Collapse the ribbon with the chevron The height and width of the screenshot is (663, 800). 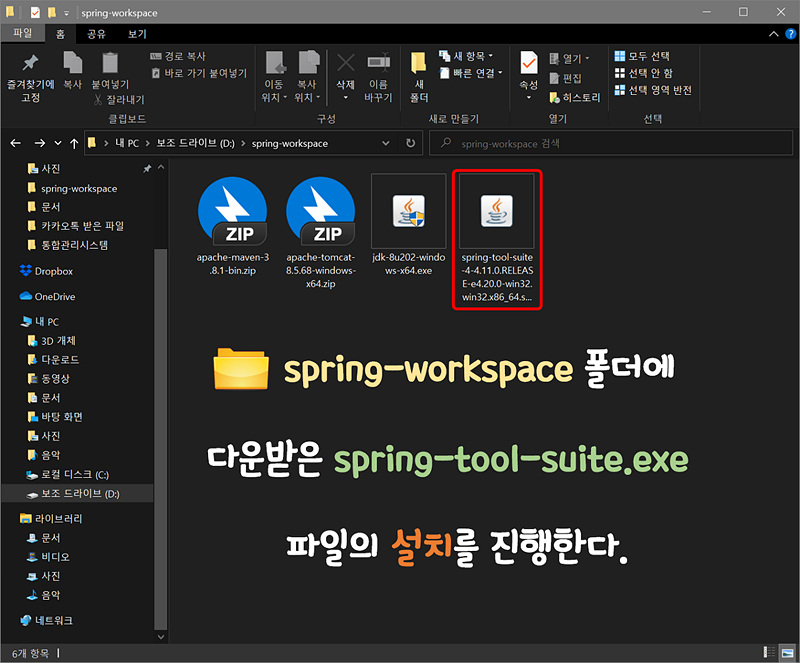click(x=773, y=34)
